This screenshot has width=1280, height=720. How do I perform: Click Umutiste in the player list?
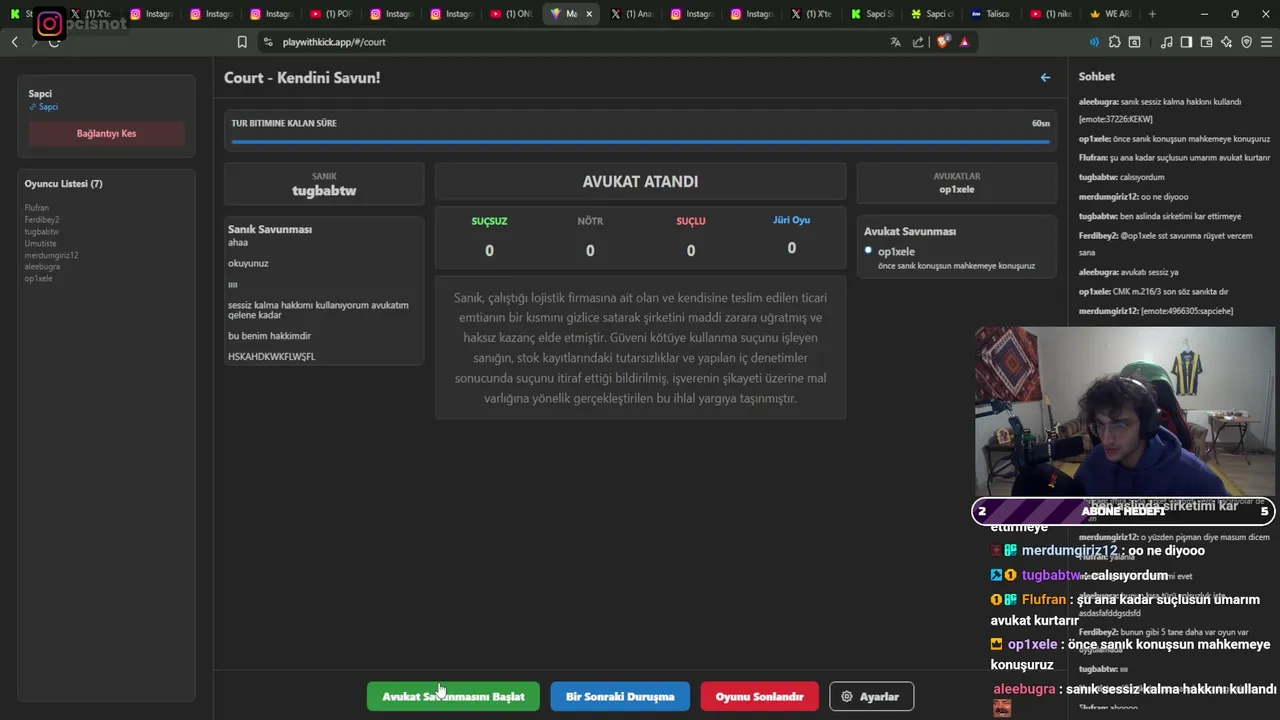click(x=41, y=243)
